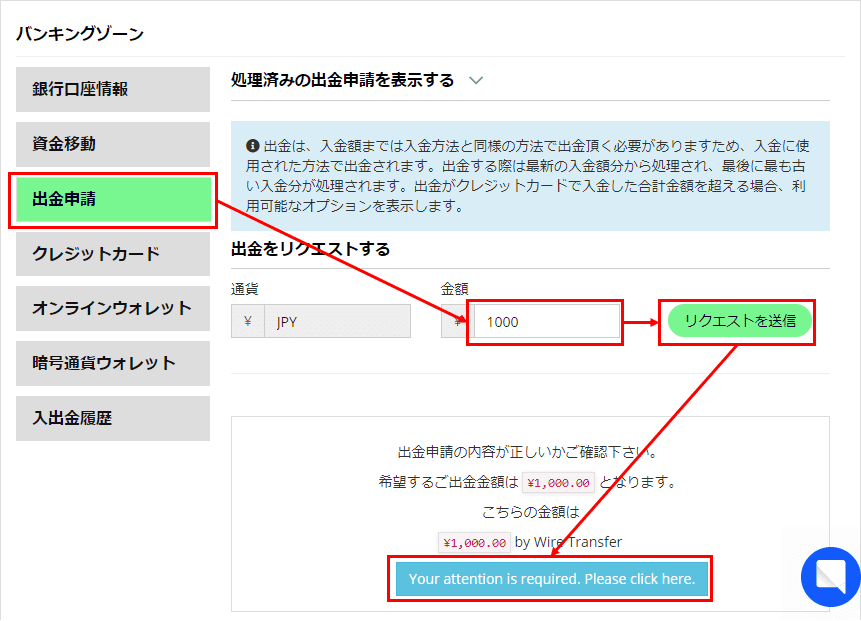
Task: Open the 銀行口座情報 menu item
Action: [113, 89]
